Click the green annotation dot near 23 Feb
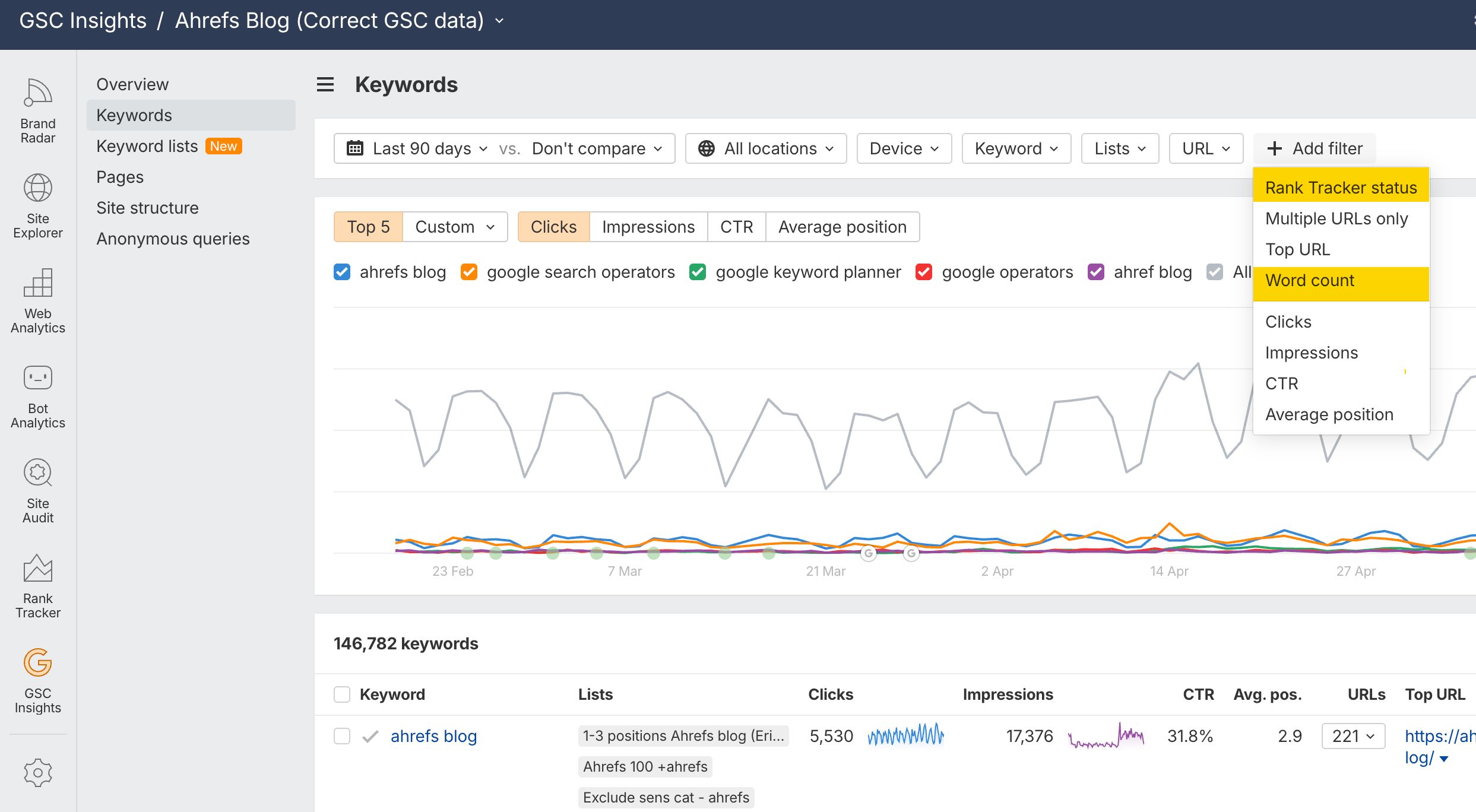Viewport: 1476px width, 812px height. pyautogui.click(x=467, y=553)
